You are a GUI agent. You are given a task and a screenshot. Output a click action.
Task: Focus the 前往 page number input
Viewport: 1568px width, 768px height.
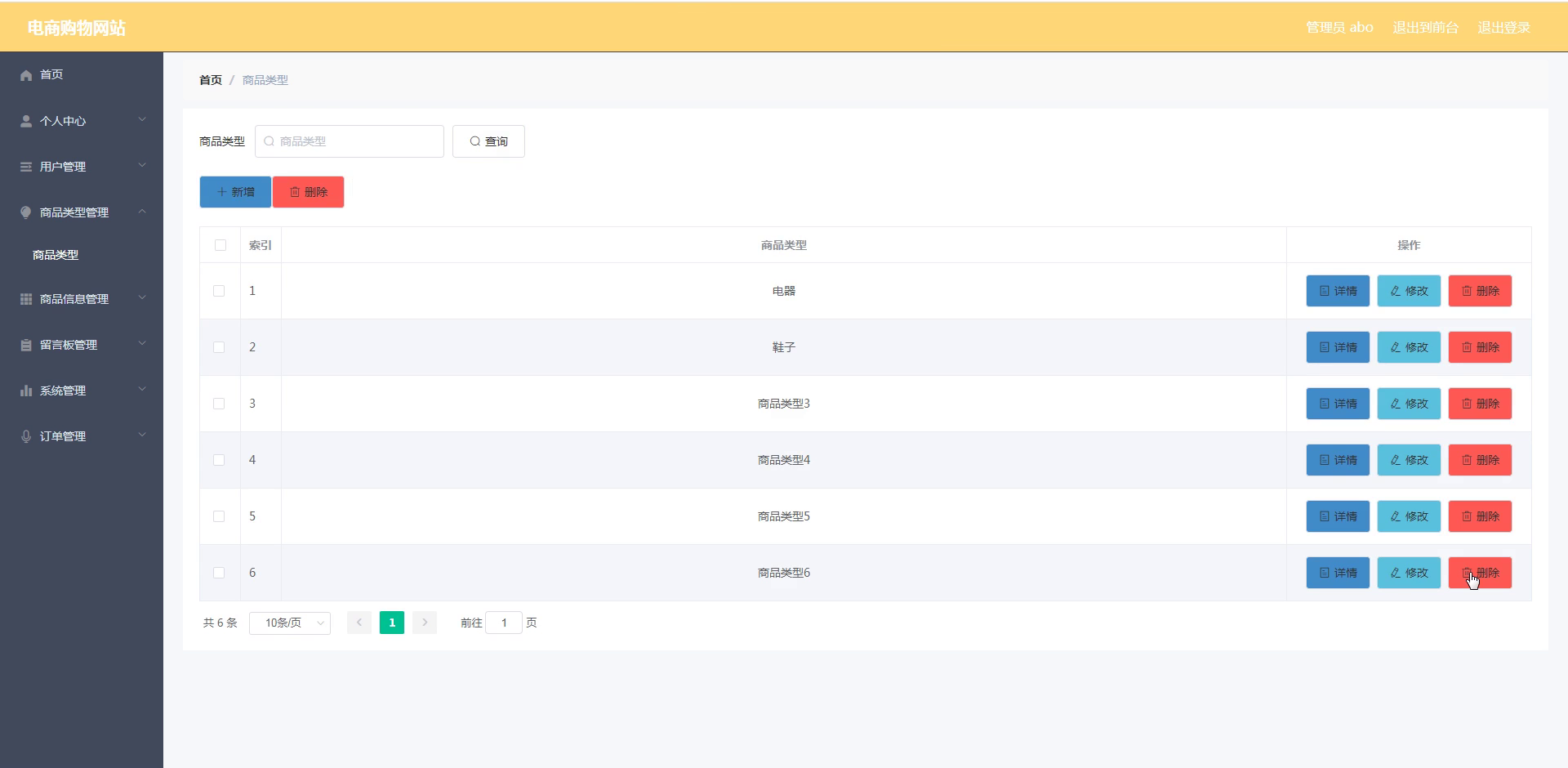tap(504, 623)
